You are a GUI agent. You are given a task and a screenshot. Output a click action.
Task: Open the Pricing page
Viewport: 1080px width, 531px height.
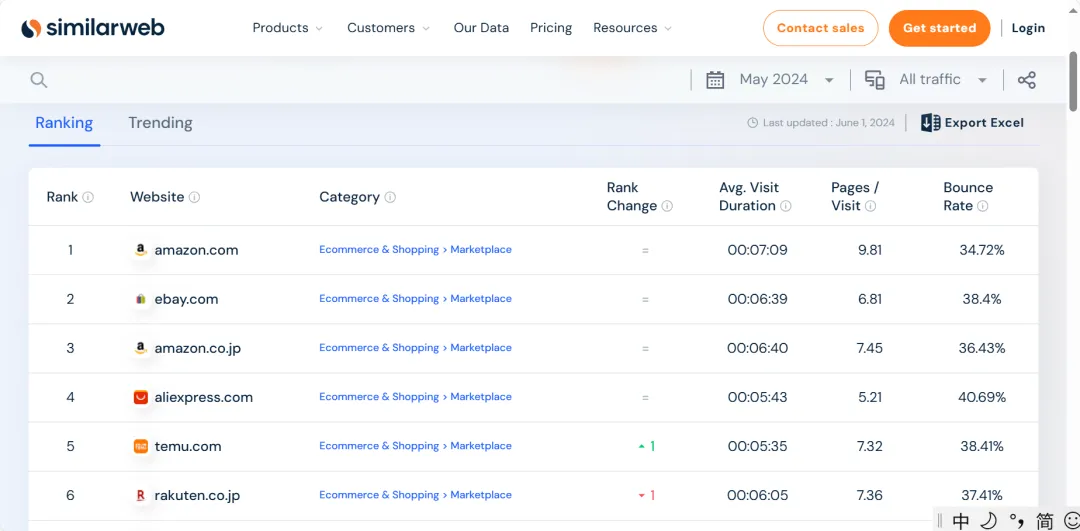551,28
